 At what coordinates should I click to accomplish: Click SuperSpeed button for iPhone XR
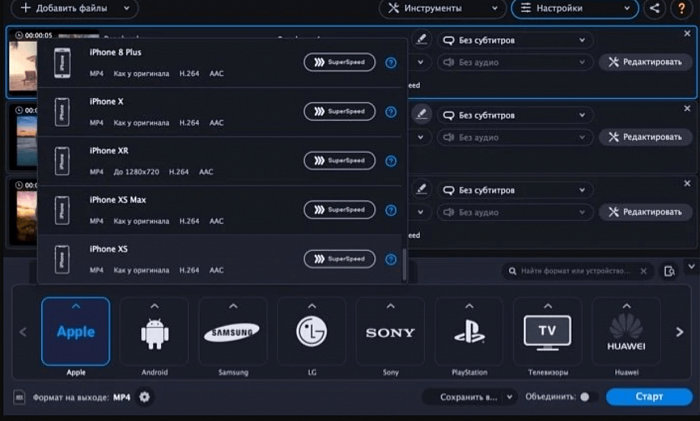pos(339,160)
